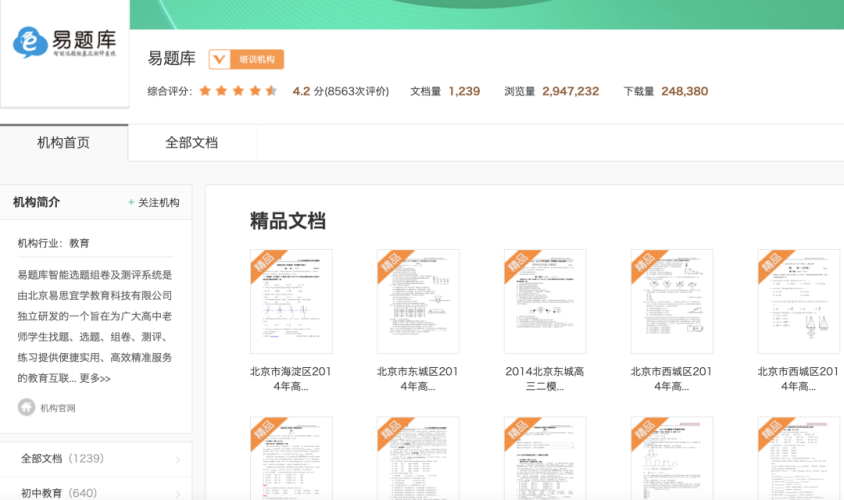Click the 易题库 institution name heading
844x500 pixels.
point(172,58)
